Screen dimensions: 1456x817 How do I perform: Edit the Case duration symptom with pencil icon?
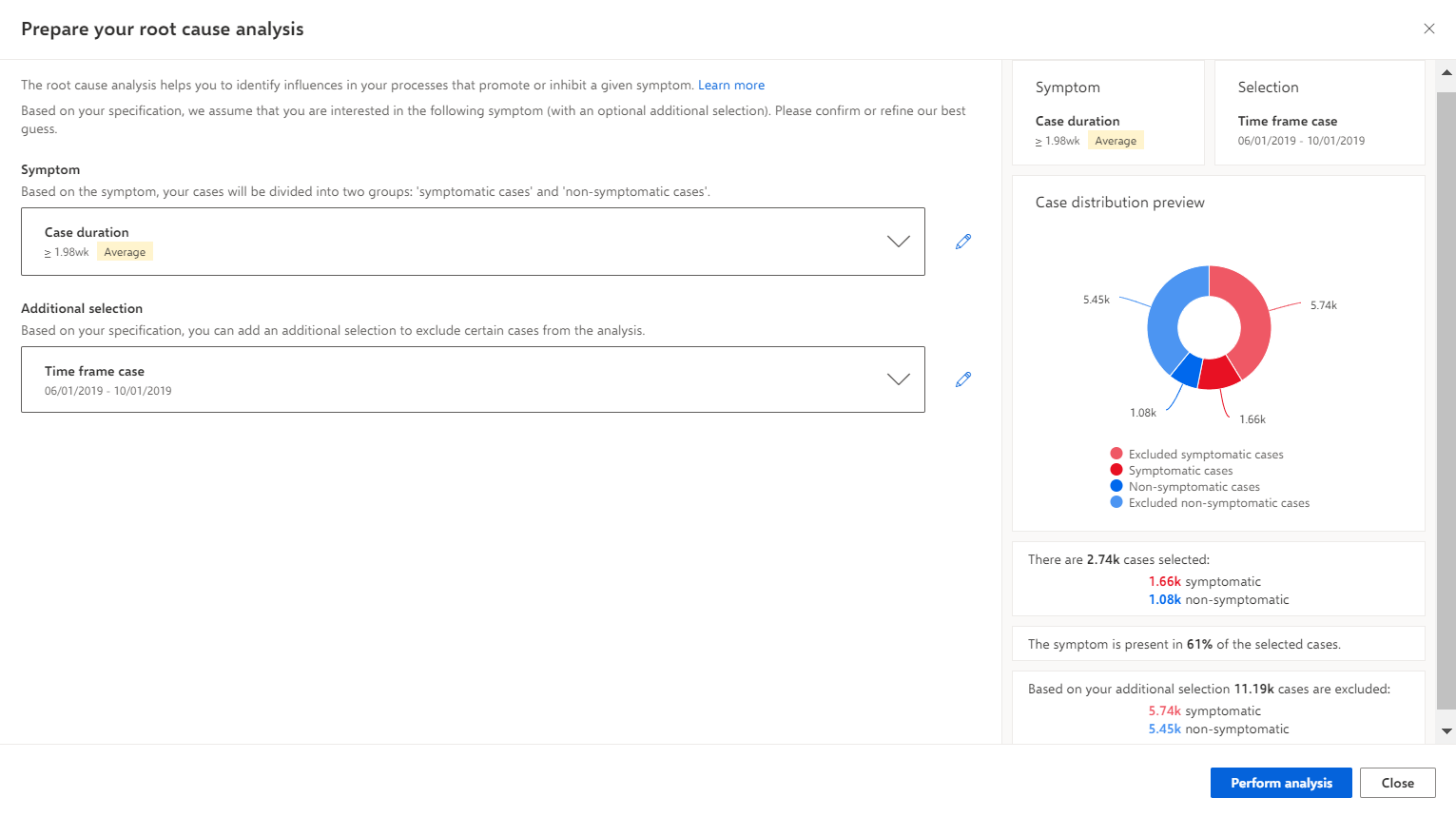click(x=963, y=242)
